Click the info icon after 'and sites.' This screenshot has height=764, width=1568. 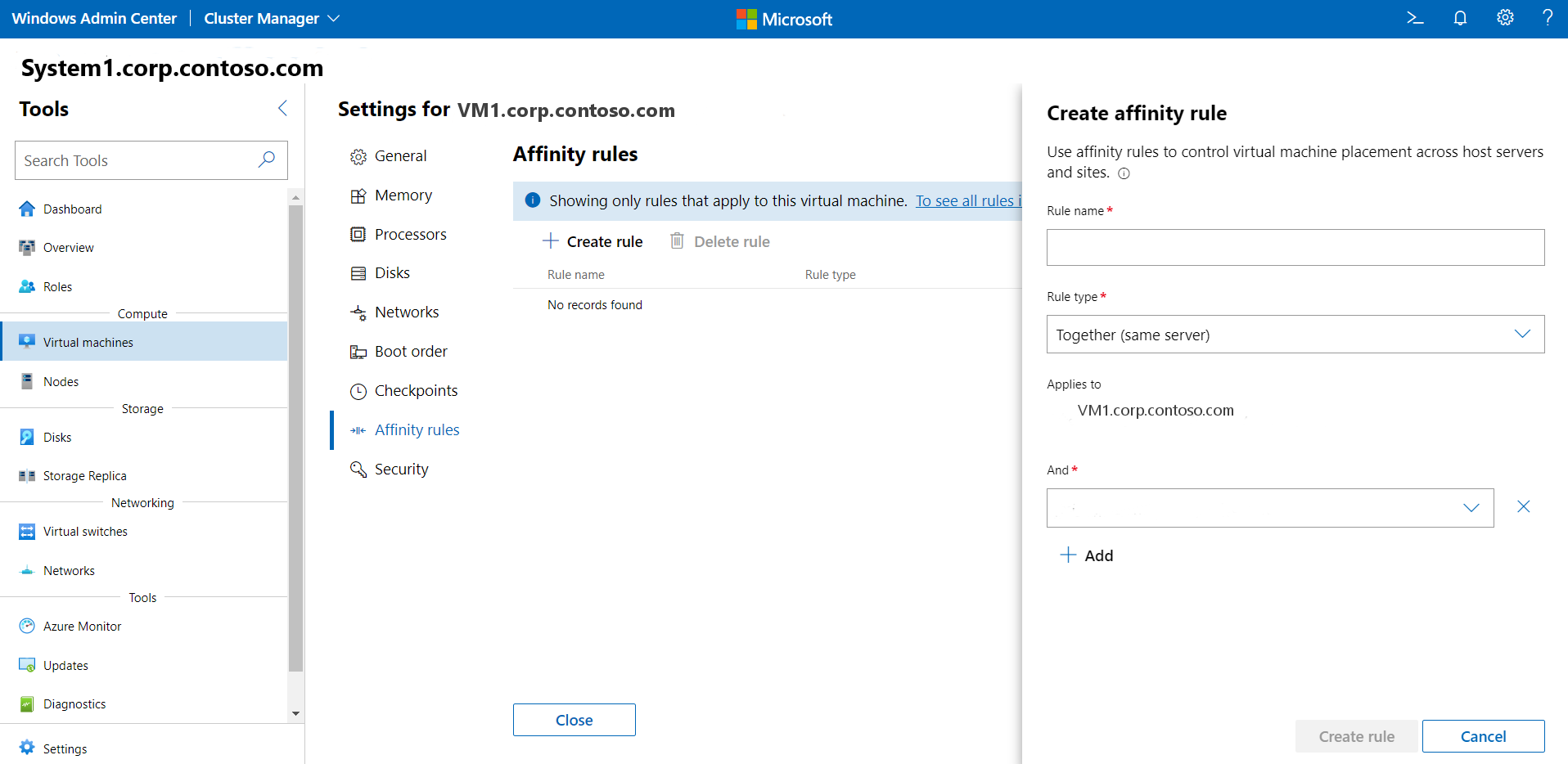click(x=1124, y=173)
